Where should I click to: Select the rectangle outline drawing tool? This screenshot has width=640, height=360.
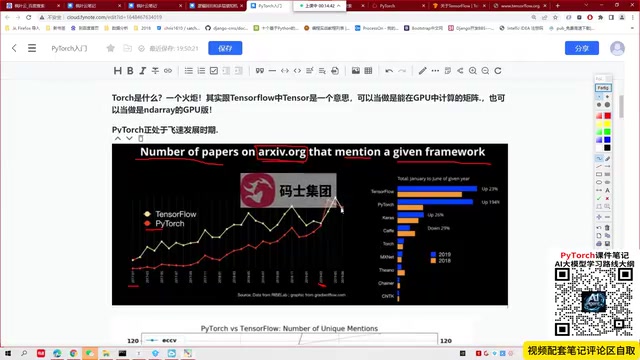pyautogui.click(x=599, y=174)
